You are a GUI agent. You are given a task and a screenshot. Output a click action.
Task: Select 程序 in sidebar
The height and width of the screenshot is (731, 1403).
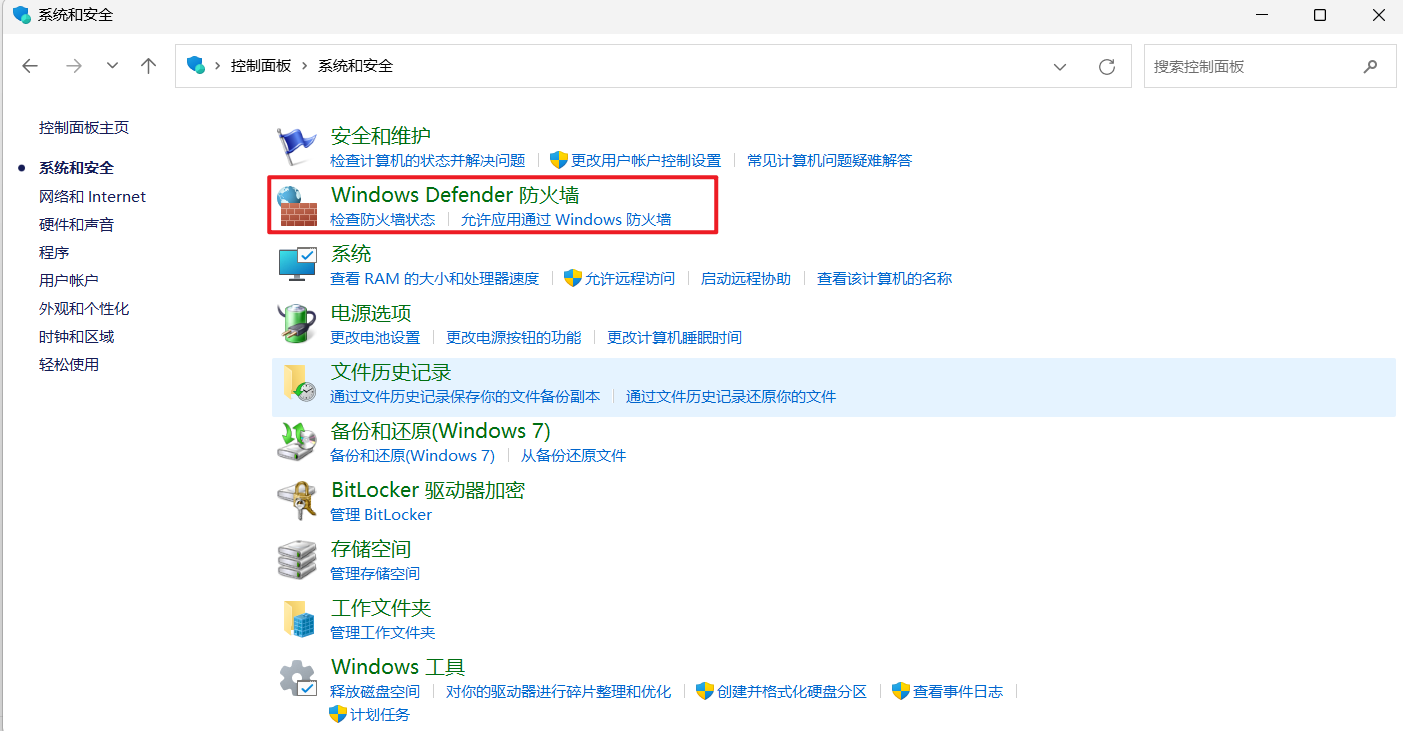point(54,252)
